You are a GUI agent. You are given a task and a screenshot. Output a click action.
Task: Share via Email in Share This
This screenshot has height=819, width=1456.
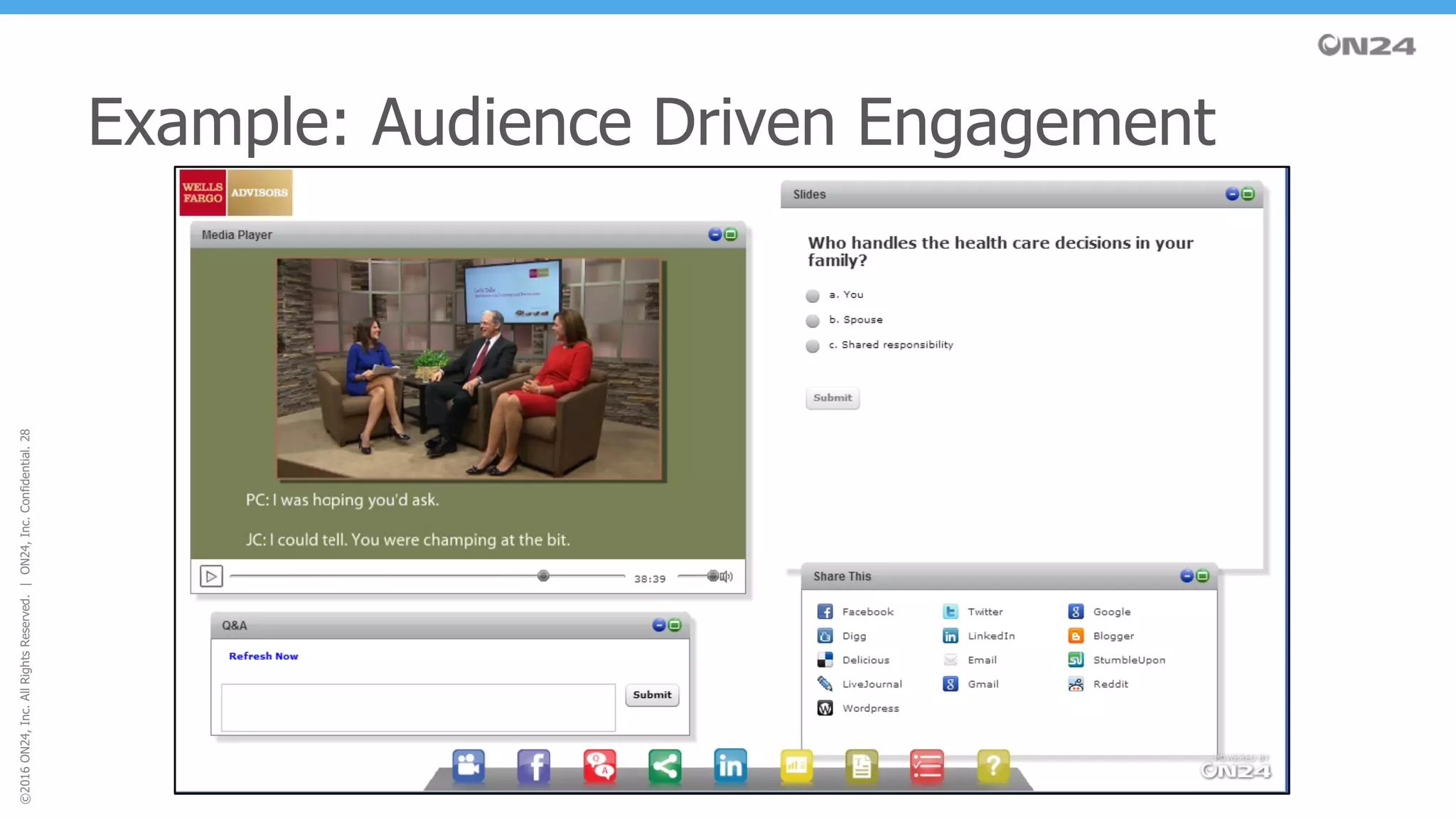970,660
